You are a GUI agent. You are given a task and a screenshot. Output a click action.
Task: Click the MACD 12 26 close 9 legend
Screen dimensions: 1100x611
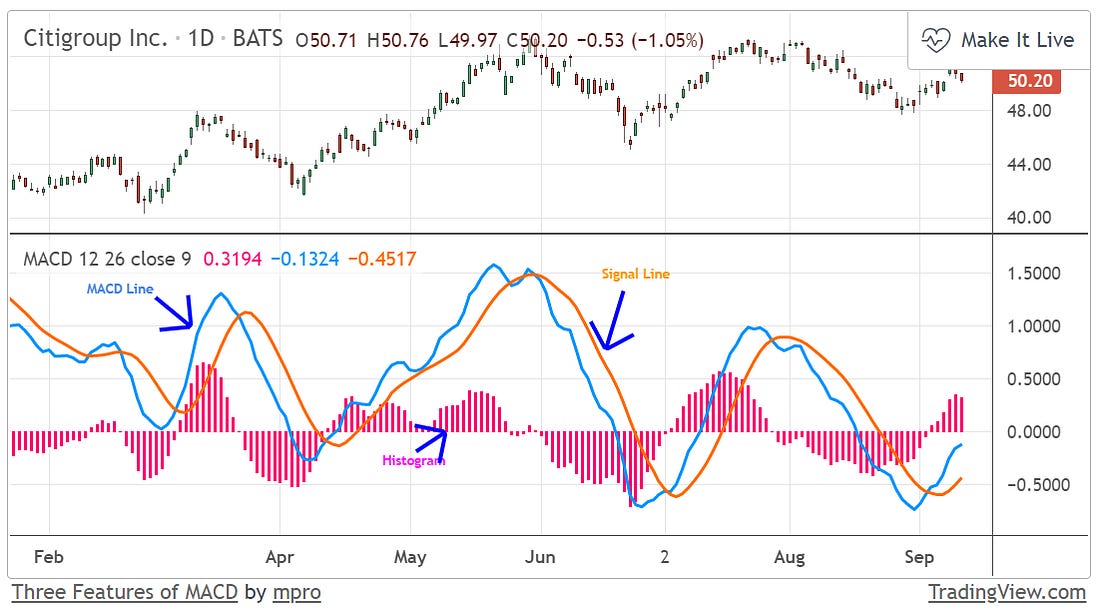click(107, 259)
